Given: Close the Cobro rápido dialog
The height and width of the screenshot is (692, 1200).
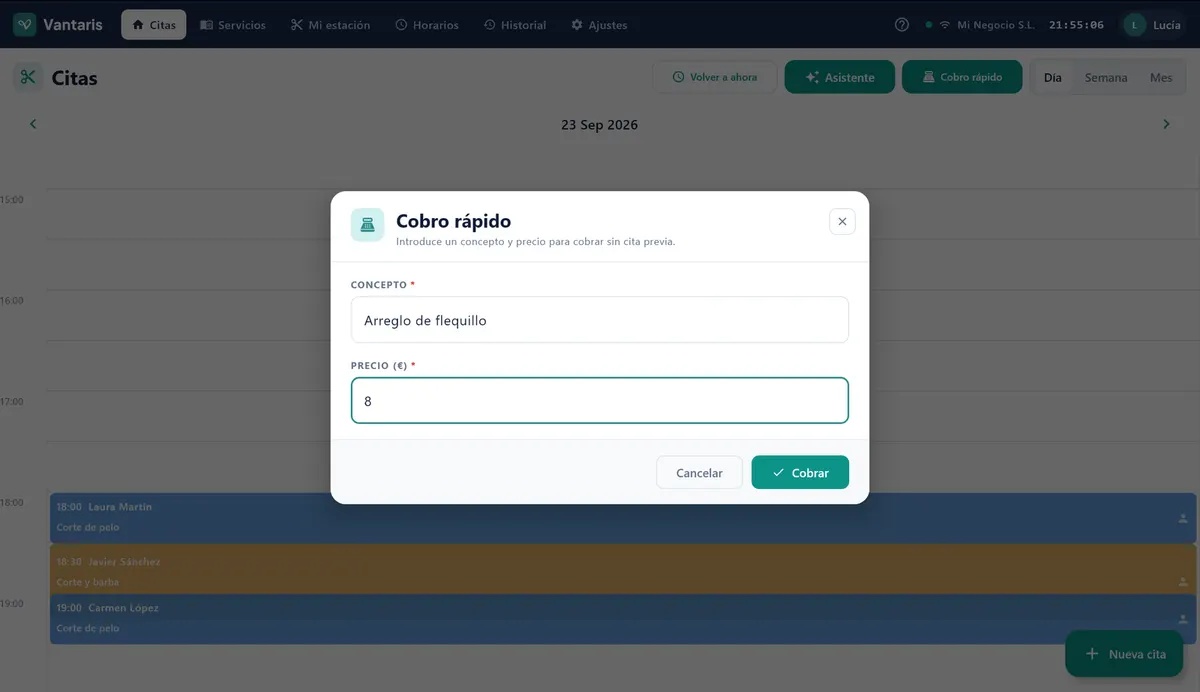Looking at the screenshot, I should pyautogui.click(x=842, y=222).
